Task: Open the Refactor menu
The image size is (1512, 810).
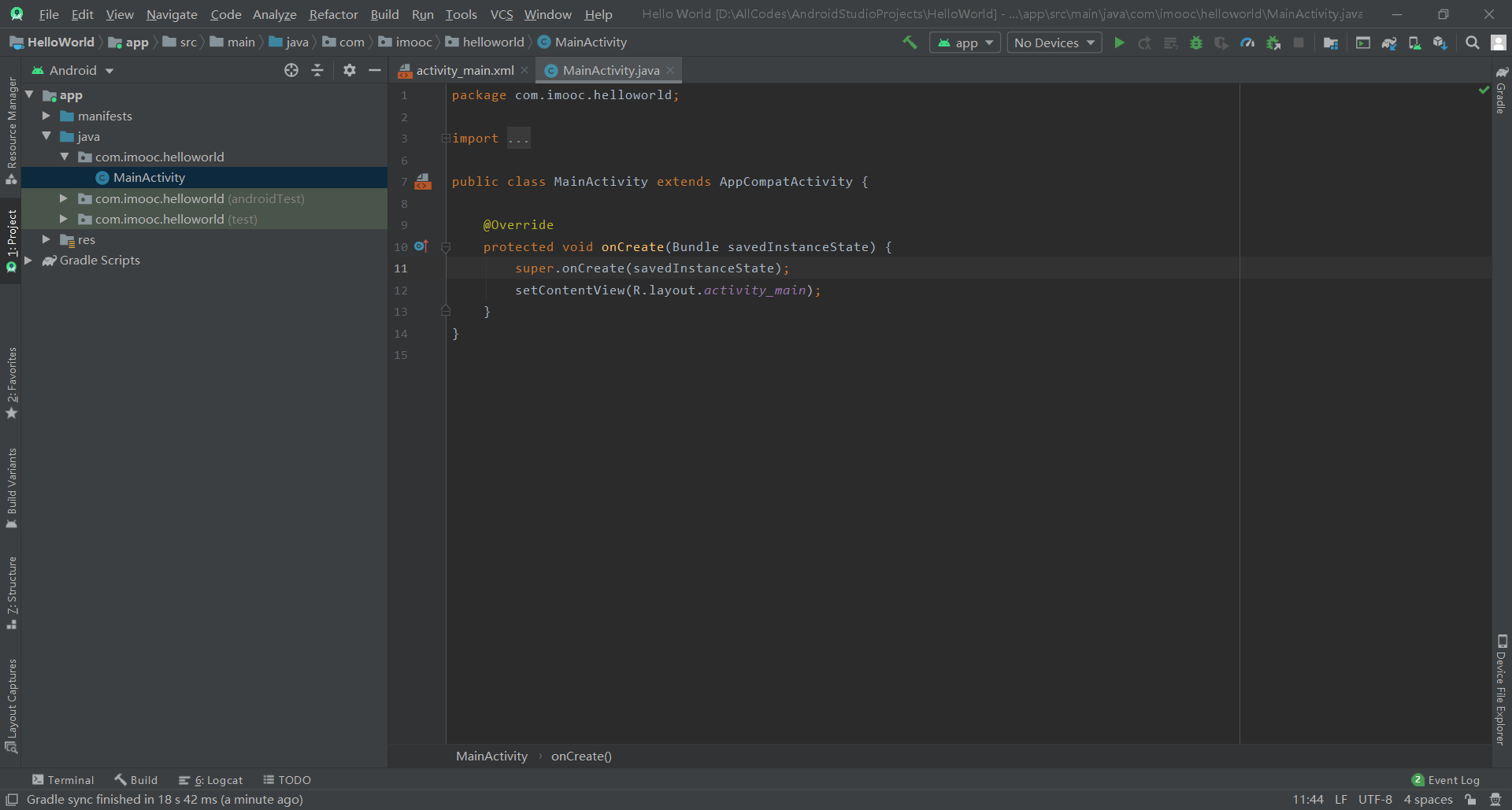Action: coord(333,14)
